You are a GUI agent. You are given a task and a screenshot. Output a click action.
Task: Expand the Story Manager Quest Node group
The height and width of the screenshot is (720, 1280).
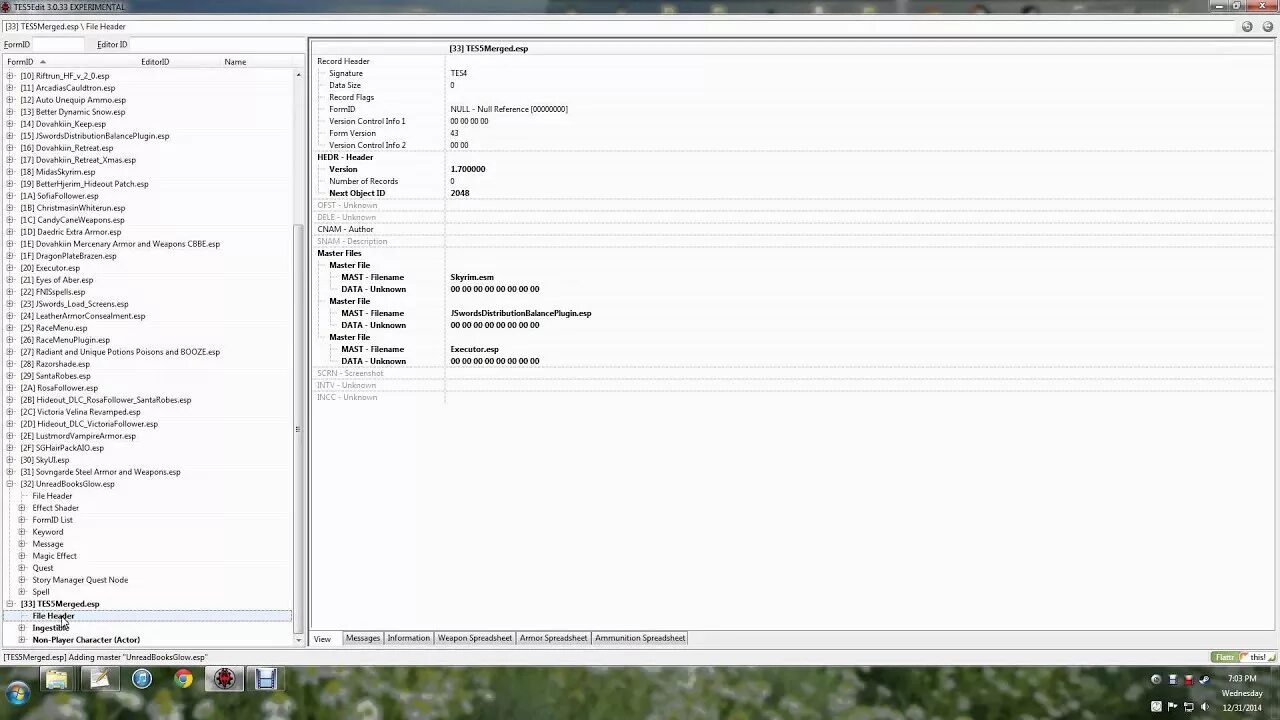coord(22,580)
